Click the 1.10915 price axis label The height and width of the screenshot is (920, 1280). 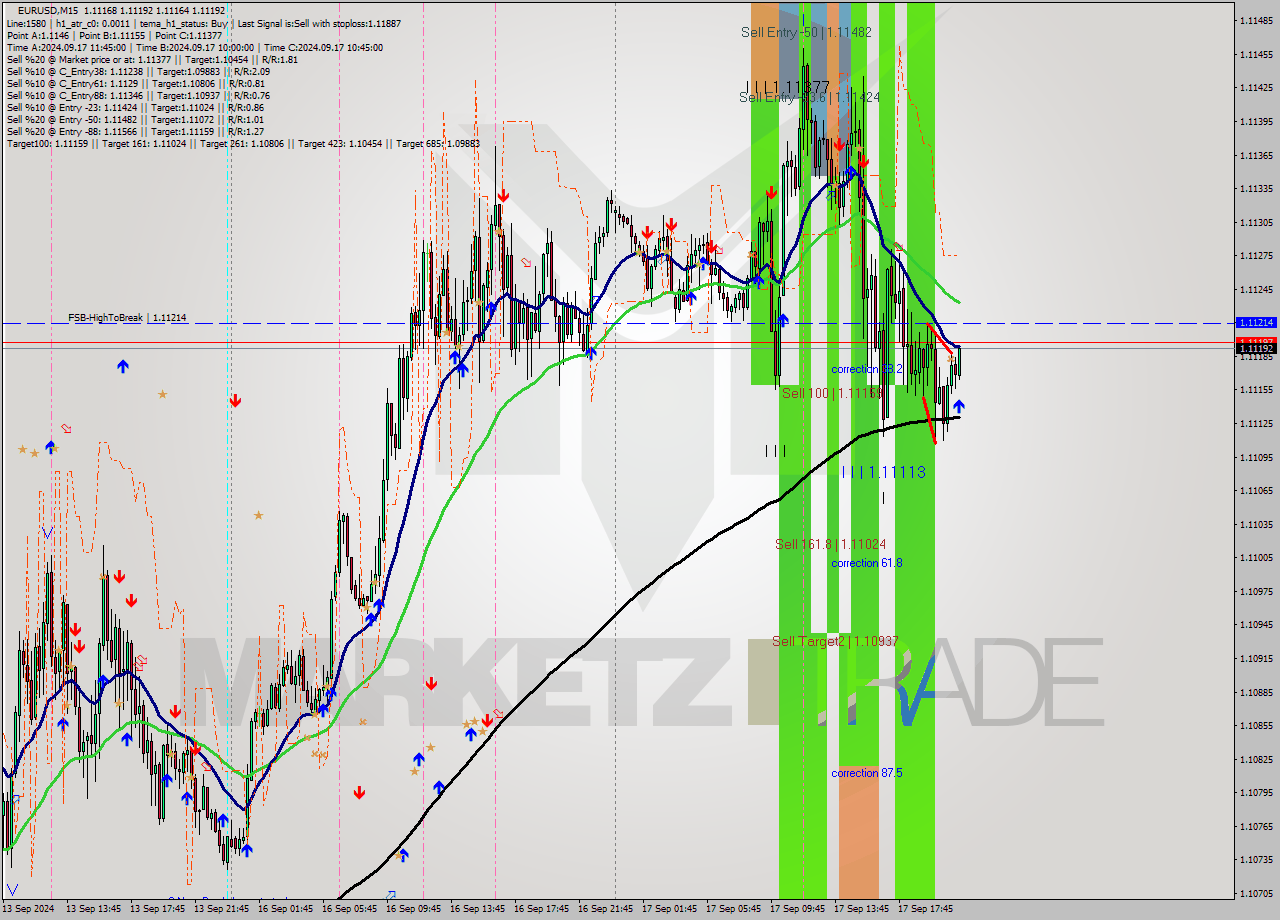coord(1257,658)
